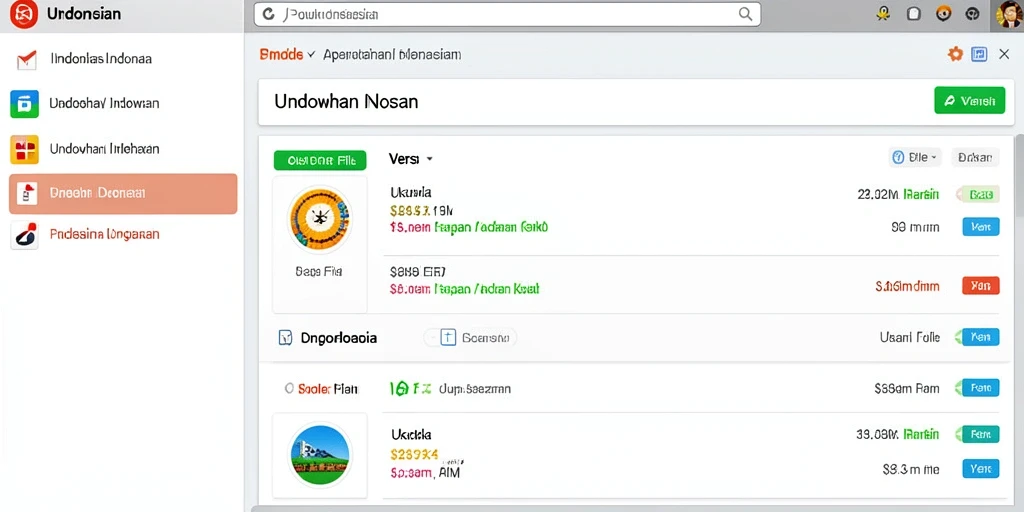Click the Bcemsna pill button
The image size is (1024, 512).
[x=477, y=338]
